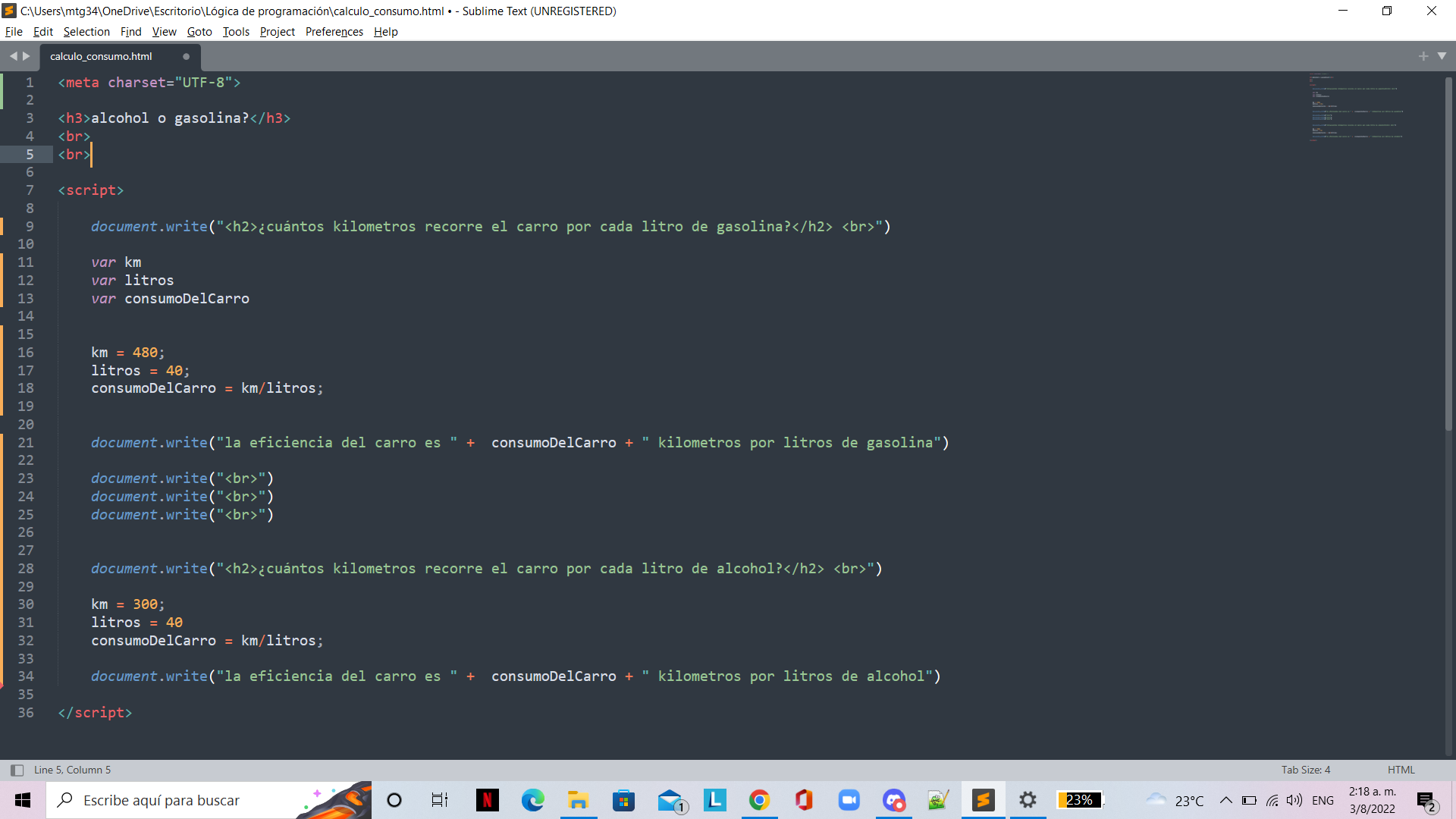Click the closing </script> tag

coord(95,713)
